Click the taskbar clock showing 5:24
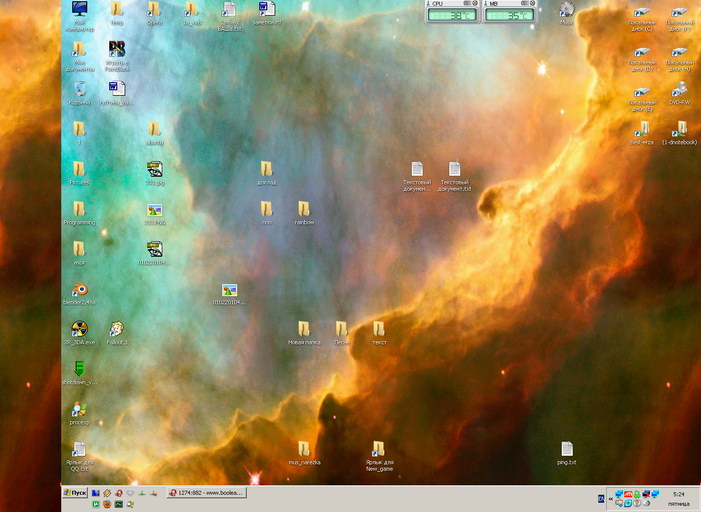The width and height of the screenshot is (701, 512). pyautogui.click(x=679, y=494)
